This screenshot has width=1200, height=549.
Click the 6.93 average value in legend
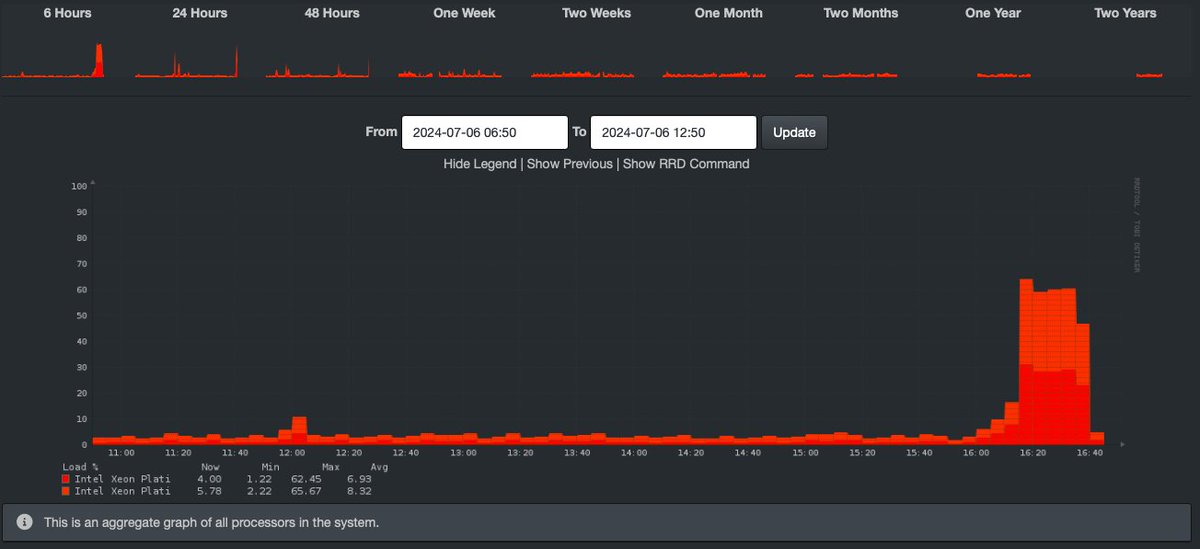click(359, 480)
